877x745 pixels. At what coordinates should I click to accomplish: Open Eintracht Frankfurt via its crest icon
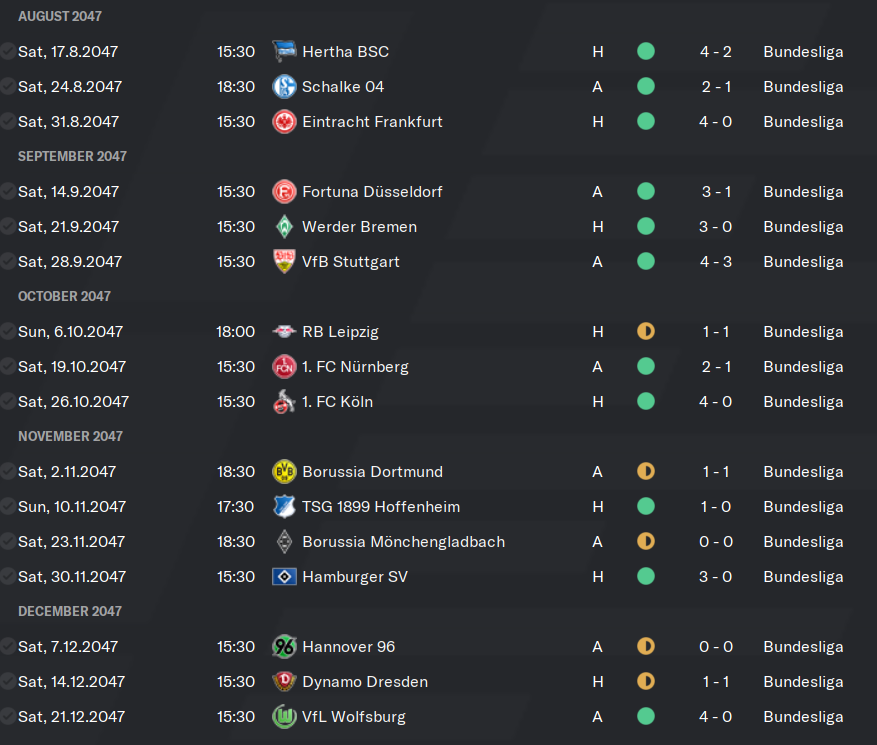[284, 121]
